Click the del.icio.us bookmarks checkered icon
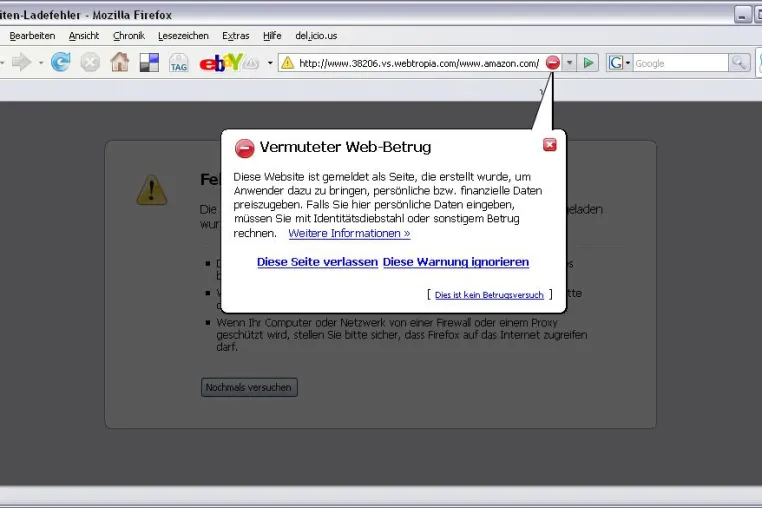This screenshot has width=762, height=508. click(x=149, y=63)
